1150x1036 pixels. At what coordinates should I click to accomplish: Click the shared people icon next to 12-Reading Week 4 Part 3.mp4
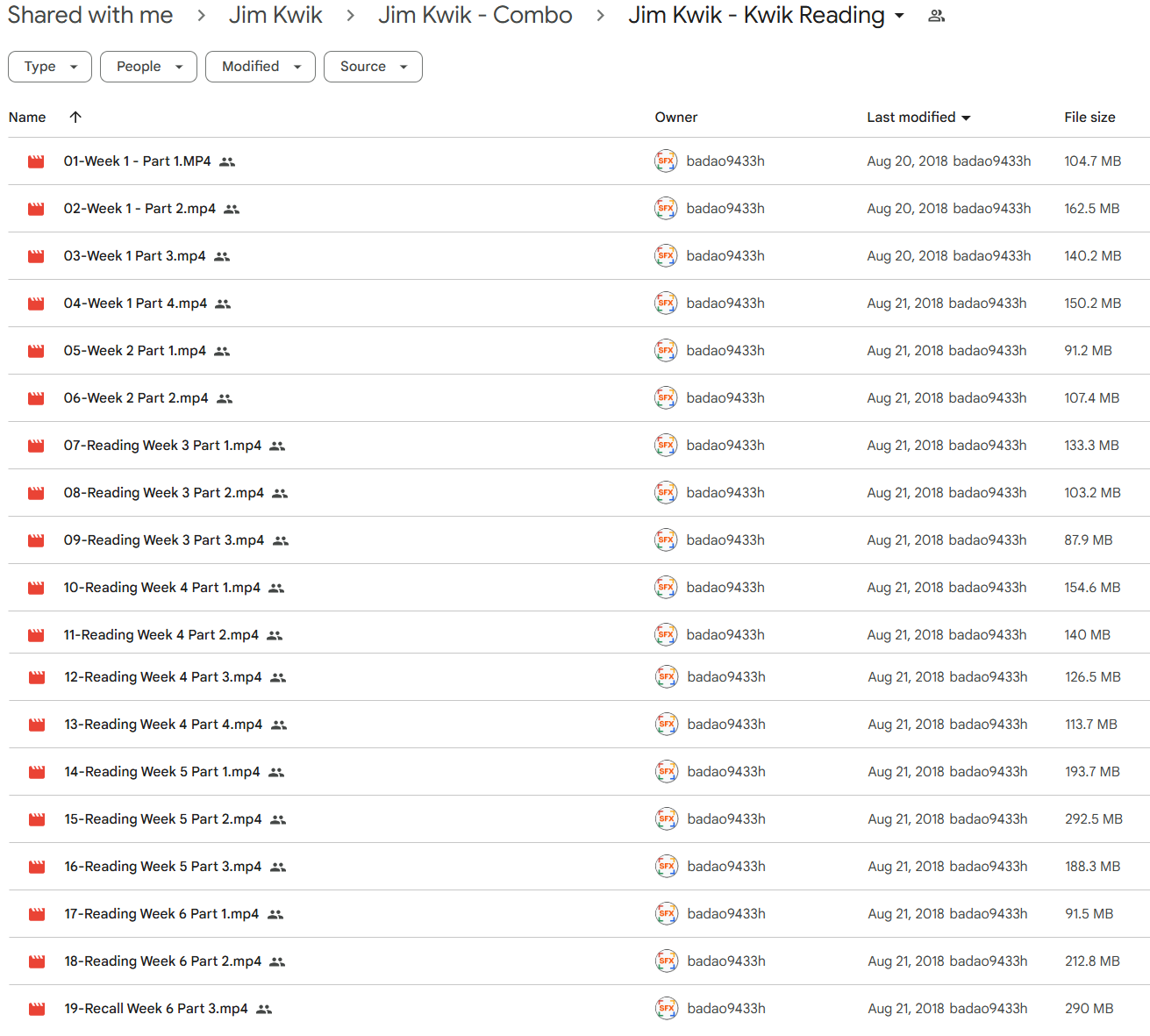(278, 677)
